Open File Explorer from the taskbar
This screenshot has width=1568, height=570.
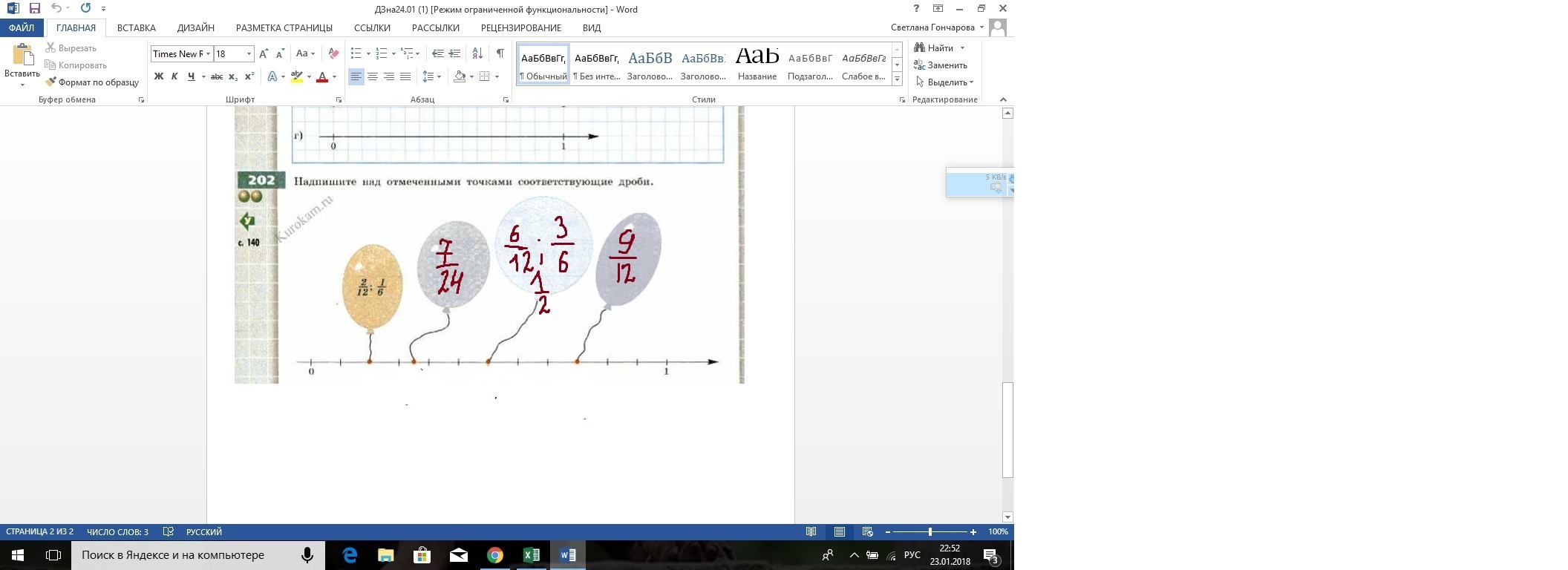coord(386,554)
